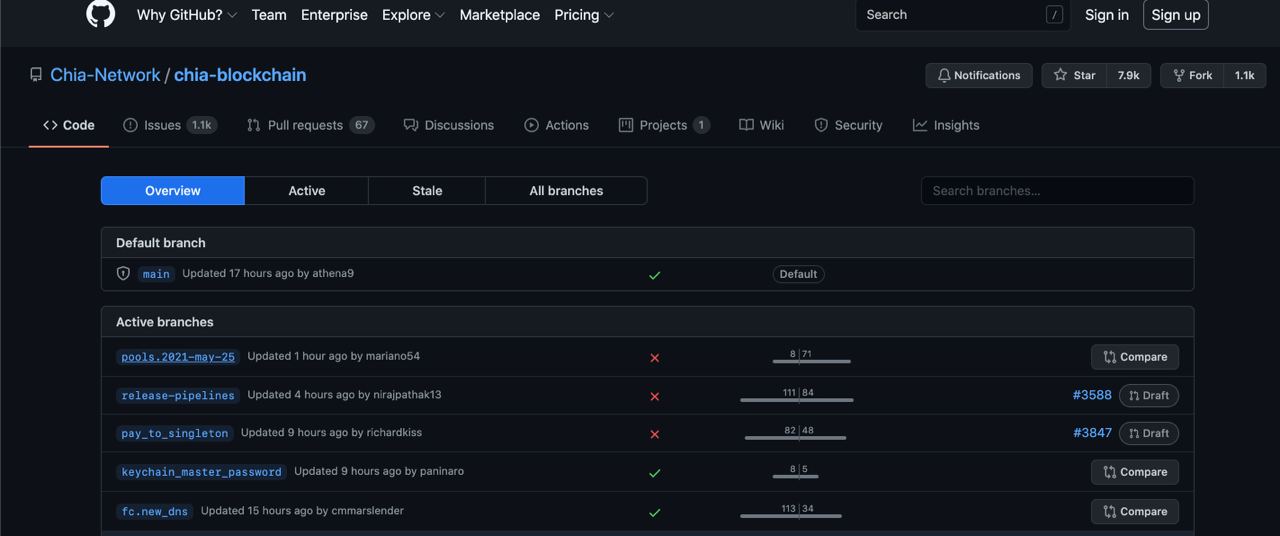
Task: Fork the chia-blockchain repository
Action: (1192, 75)
